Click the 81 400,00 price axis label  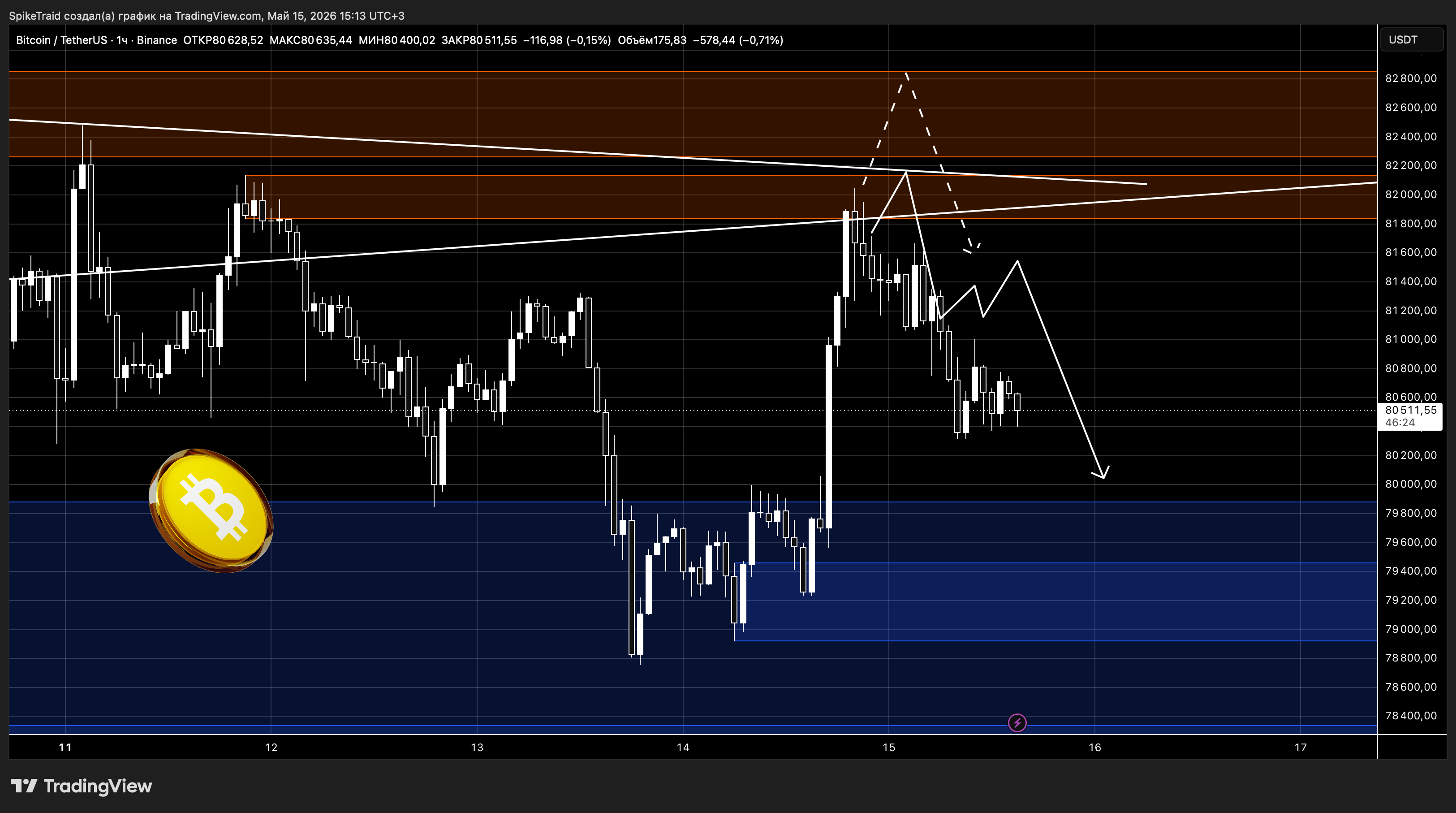click(x=1411, y=281)
